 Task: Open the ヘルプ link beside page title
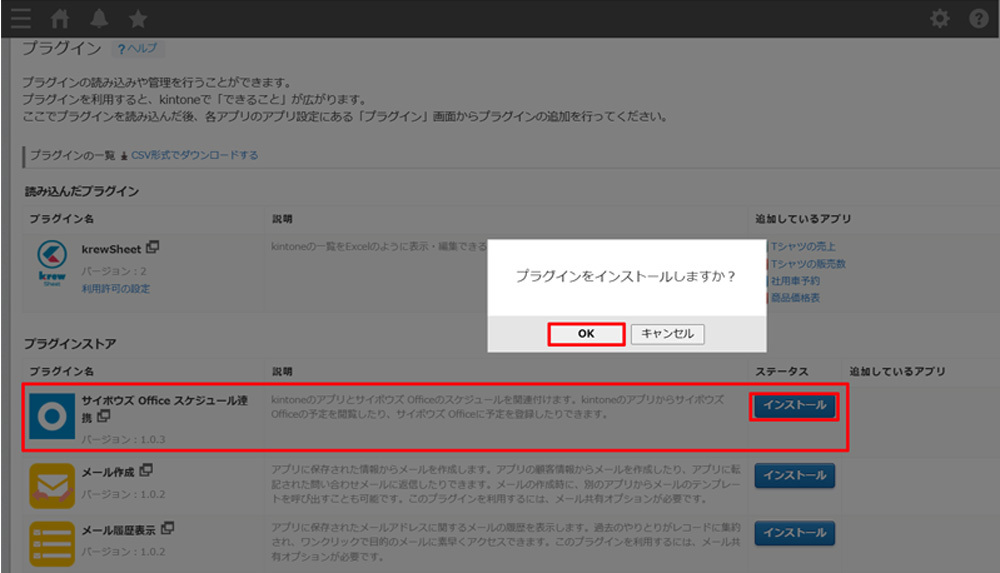point(137,48)
